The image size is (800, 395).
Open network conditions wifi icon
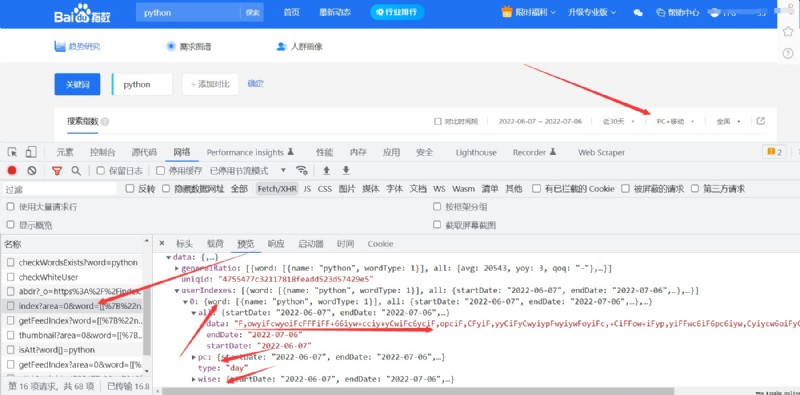point(302,170)
